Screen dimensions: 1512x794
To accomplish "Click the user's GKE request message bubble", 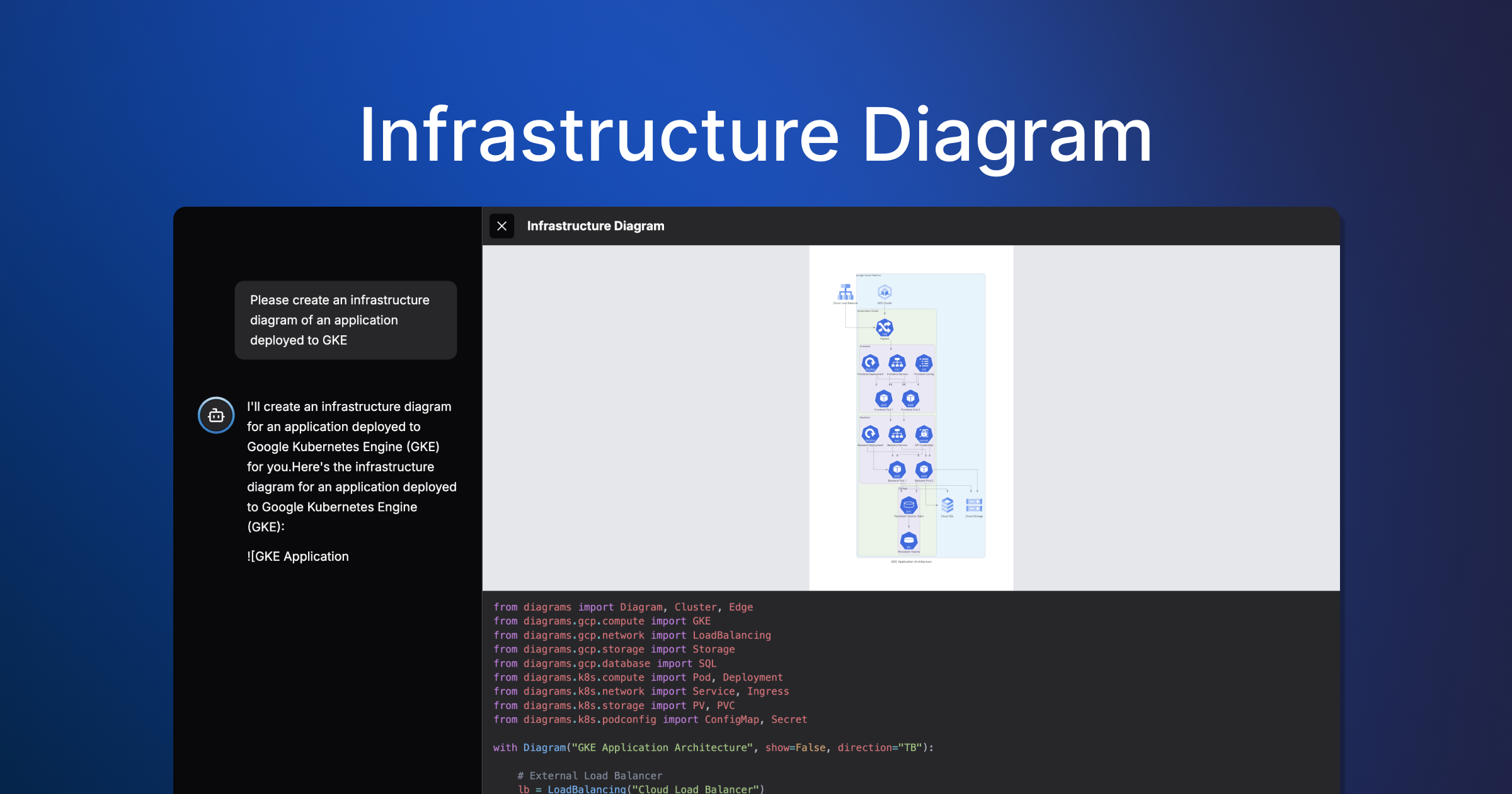I will point(345,320).
